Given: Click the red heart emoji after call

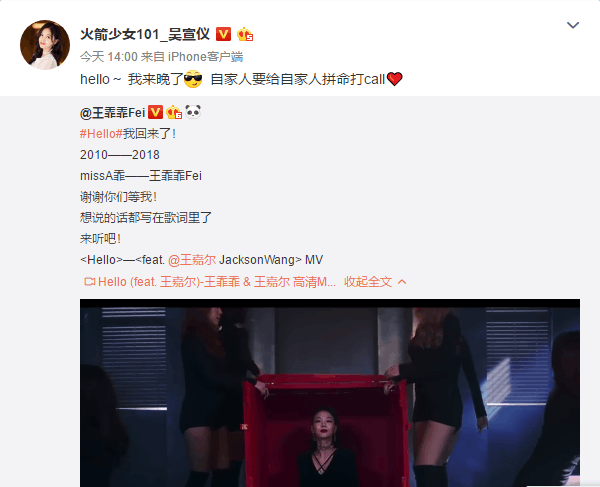Looking at the screenshot, I should tap(395, 79).
